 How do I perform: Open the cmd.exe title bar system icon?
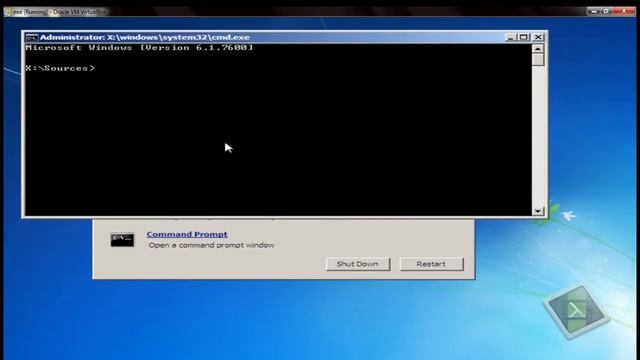click(31, 38)
